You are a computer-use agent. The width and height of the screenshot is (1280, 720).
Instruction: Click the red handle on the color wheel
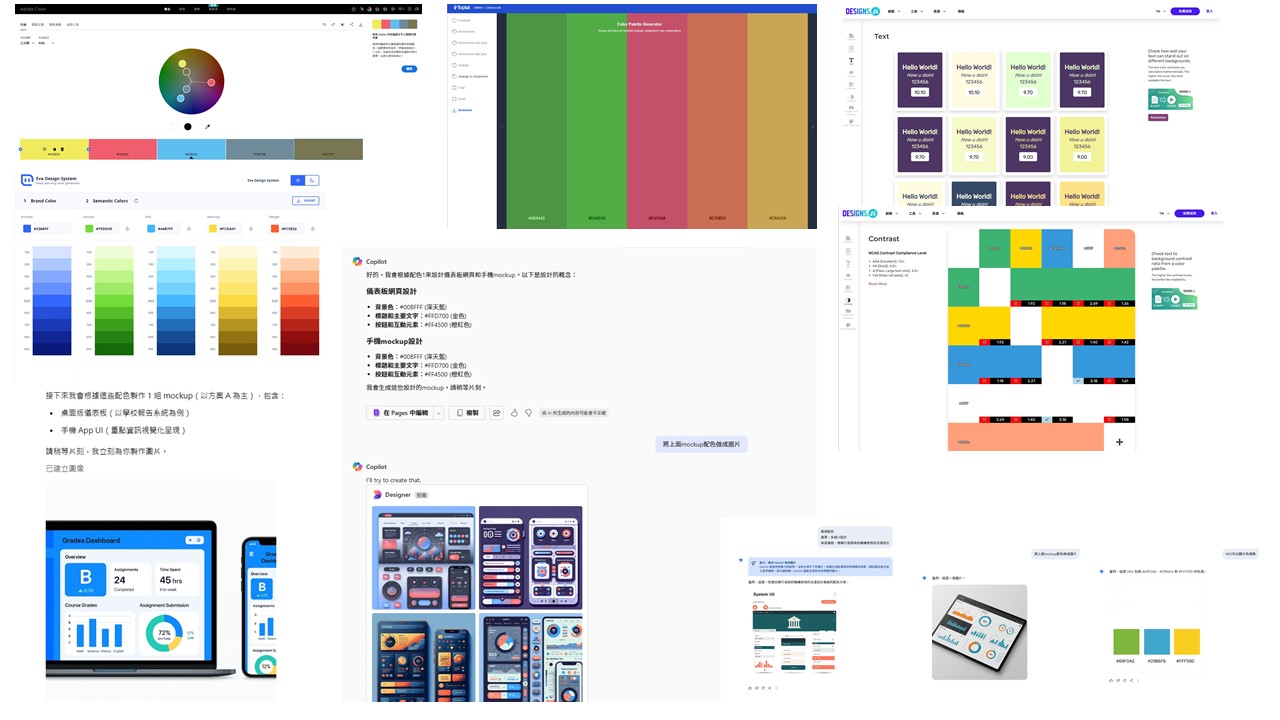click(211, 82)
